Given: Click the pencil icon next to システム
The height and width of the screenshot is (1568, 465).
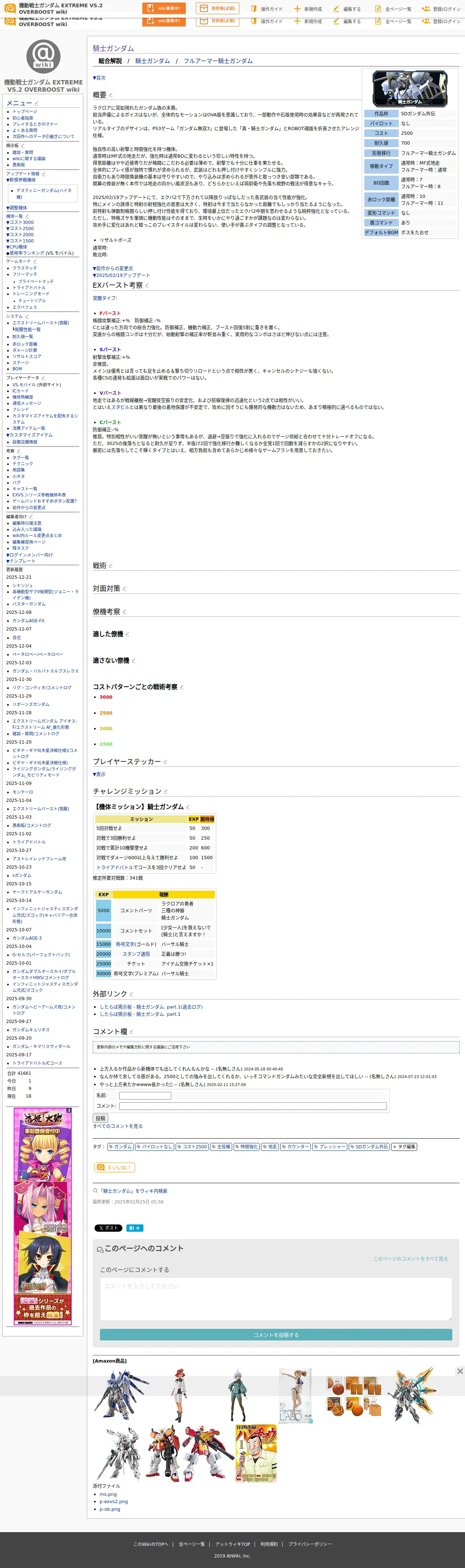Looking at the screenshot, I should [x=27, y=316].
